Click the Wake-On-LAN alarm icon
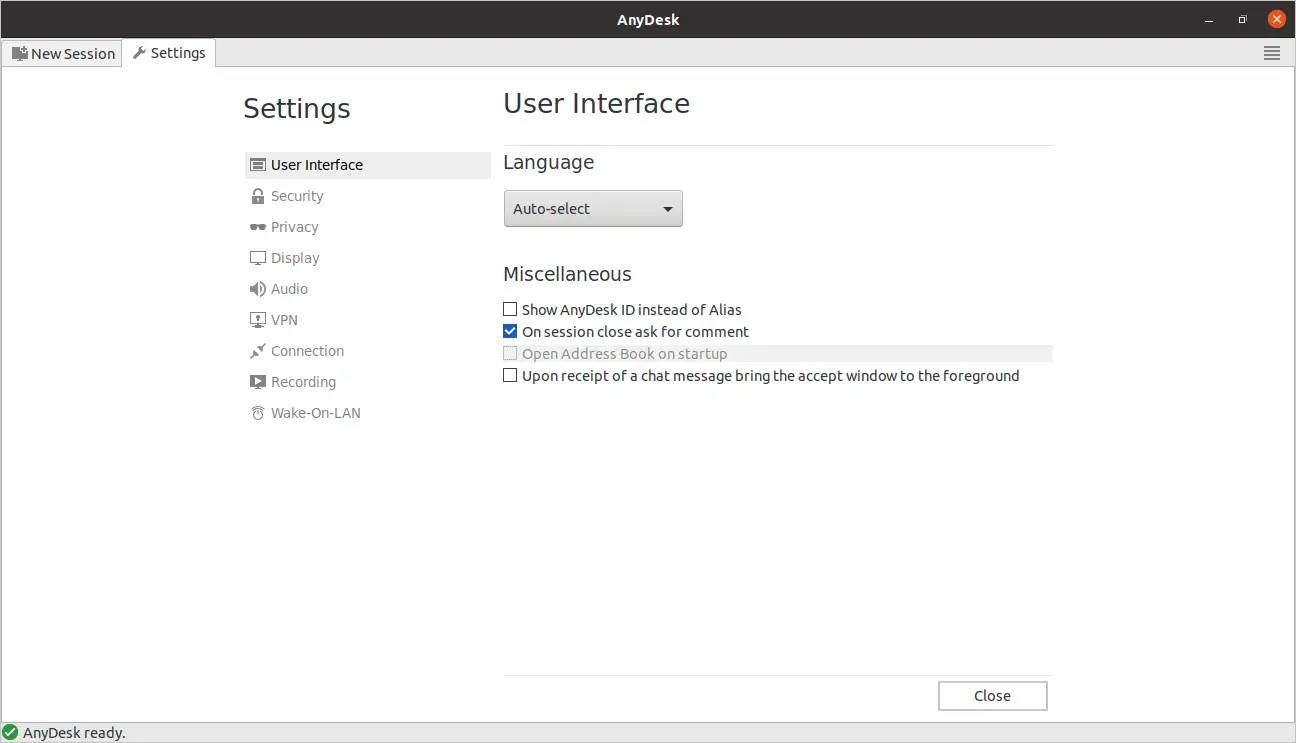Screen dimensions: 1296x743 258,413
